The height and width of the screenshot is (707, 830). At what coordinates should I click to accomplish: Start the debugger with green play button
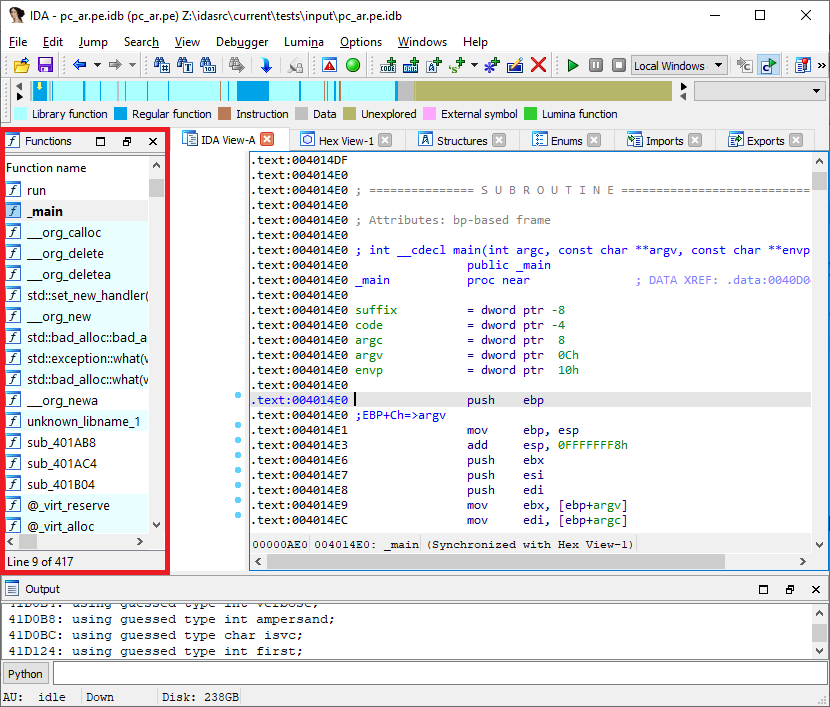point(572,65)
